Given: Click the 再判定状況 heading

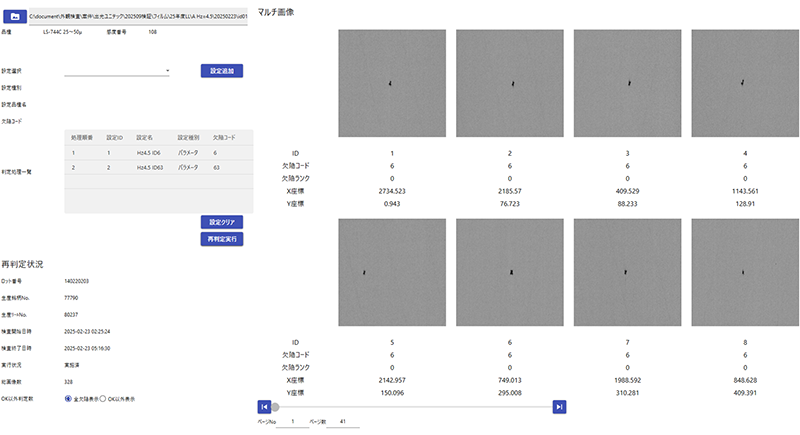Looking at the screenshot, I should click(22, 264).
